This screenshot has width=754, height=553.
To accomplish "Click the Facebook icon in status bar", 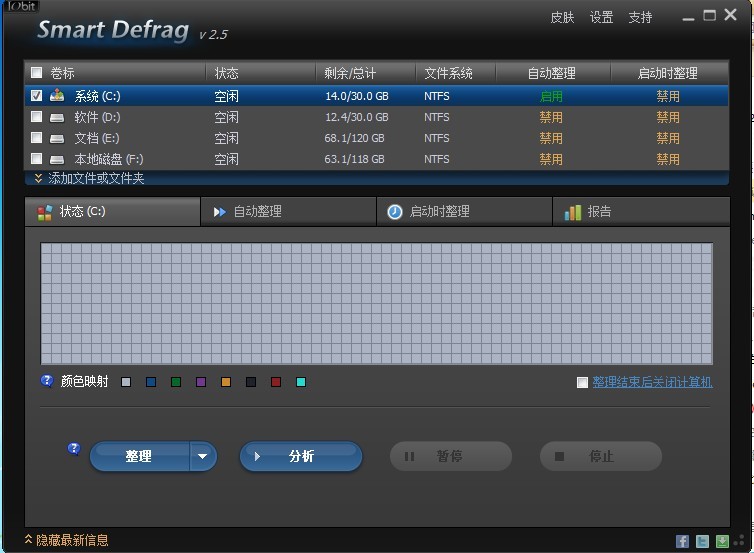I will (x=683, y=541).
